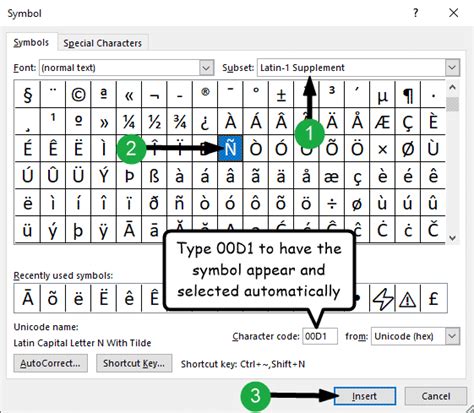Select the division ÷ symbol

click(x=332, y=203)
